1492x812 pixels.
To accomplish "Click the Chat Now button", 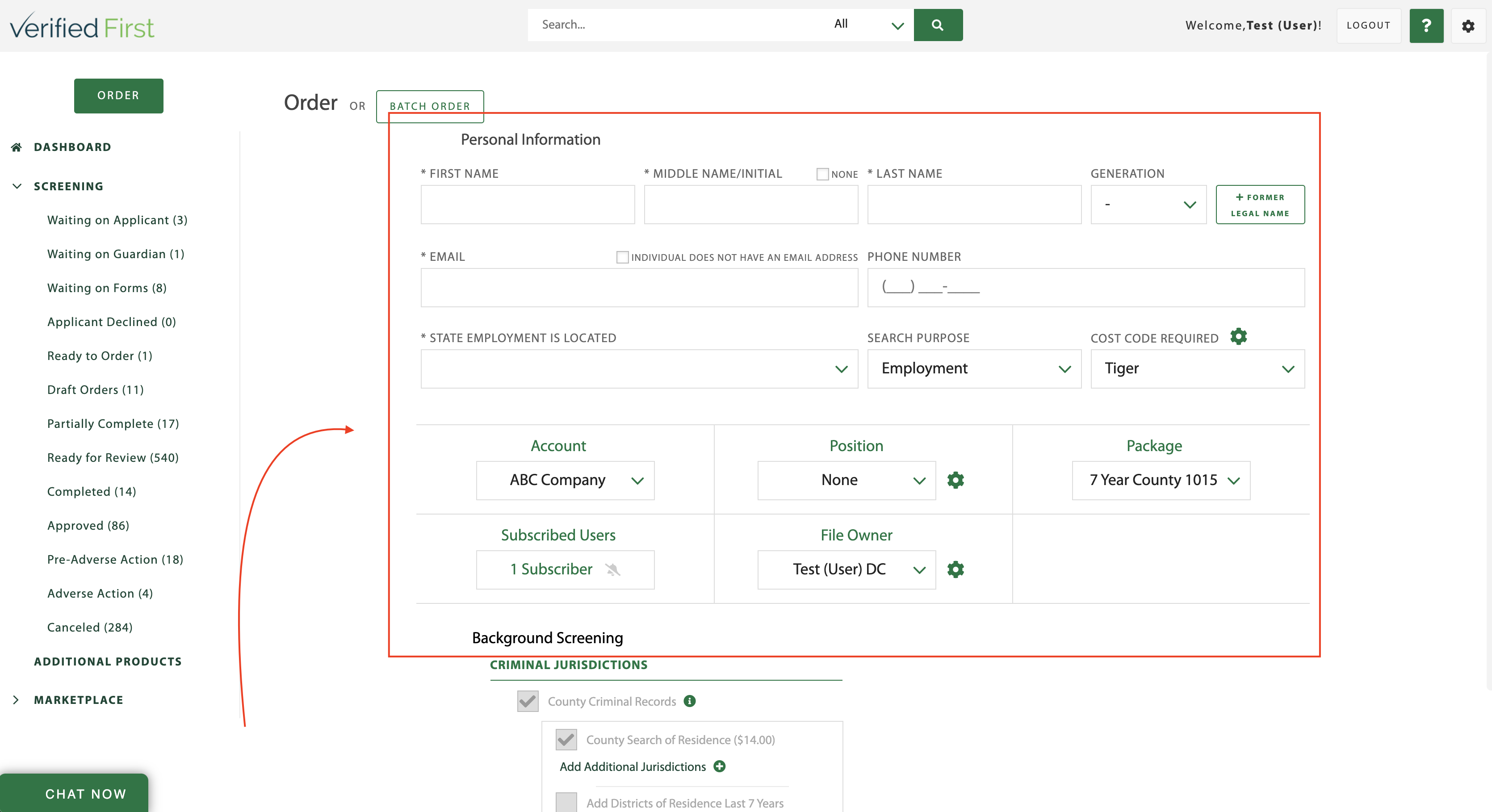I will pyautogui.click(x=74, y=793).
